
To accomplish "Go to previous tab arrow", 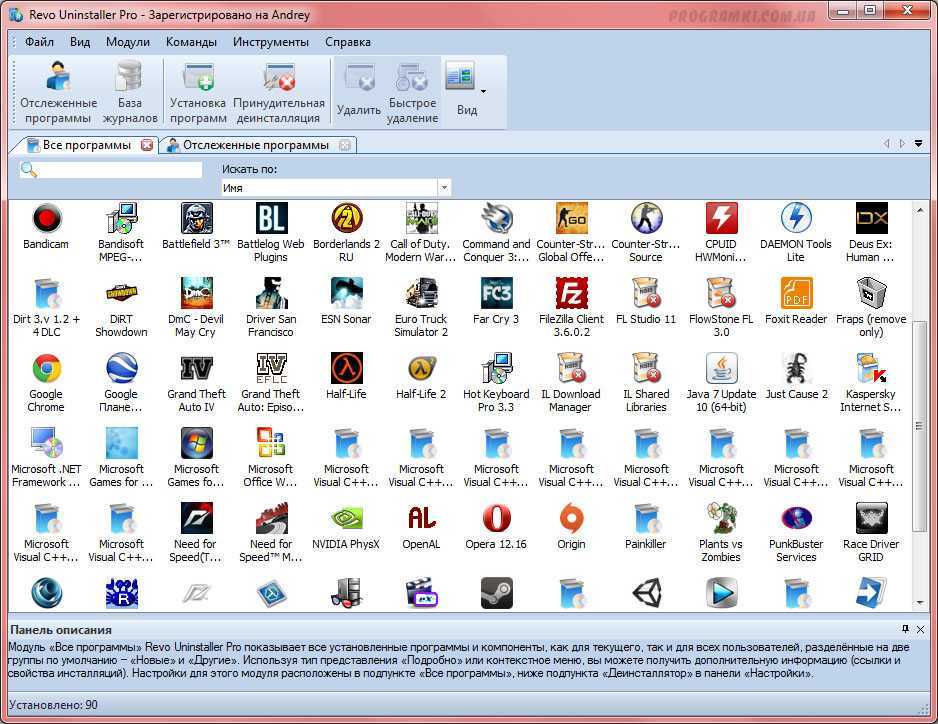I will pos(887,144).
